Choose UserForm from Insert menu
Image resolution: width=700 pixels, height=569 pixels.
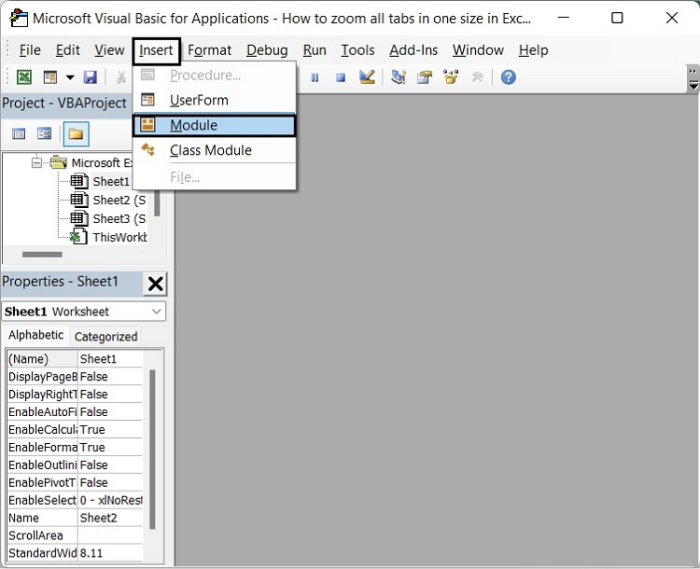tap(214, 100)
